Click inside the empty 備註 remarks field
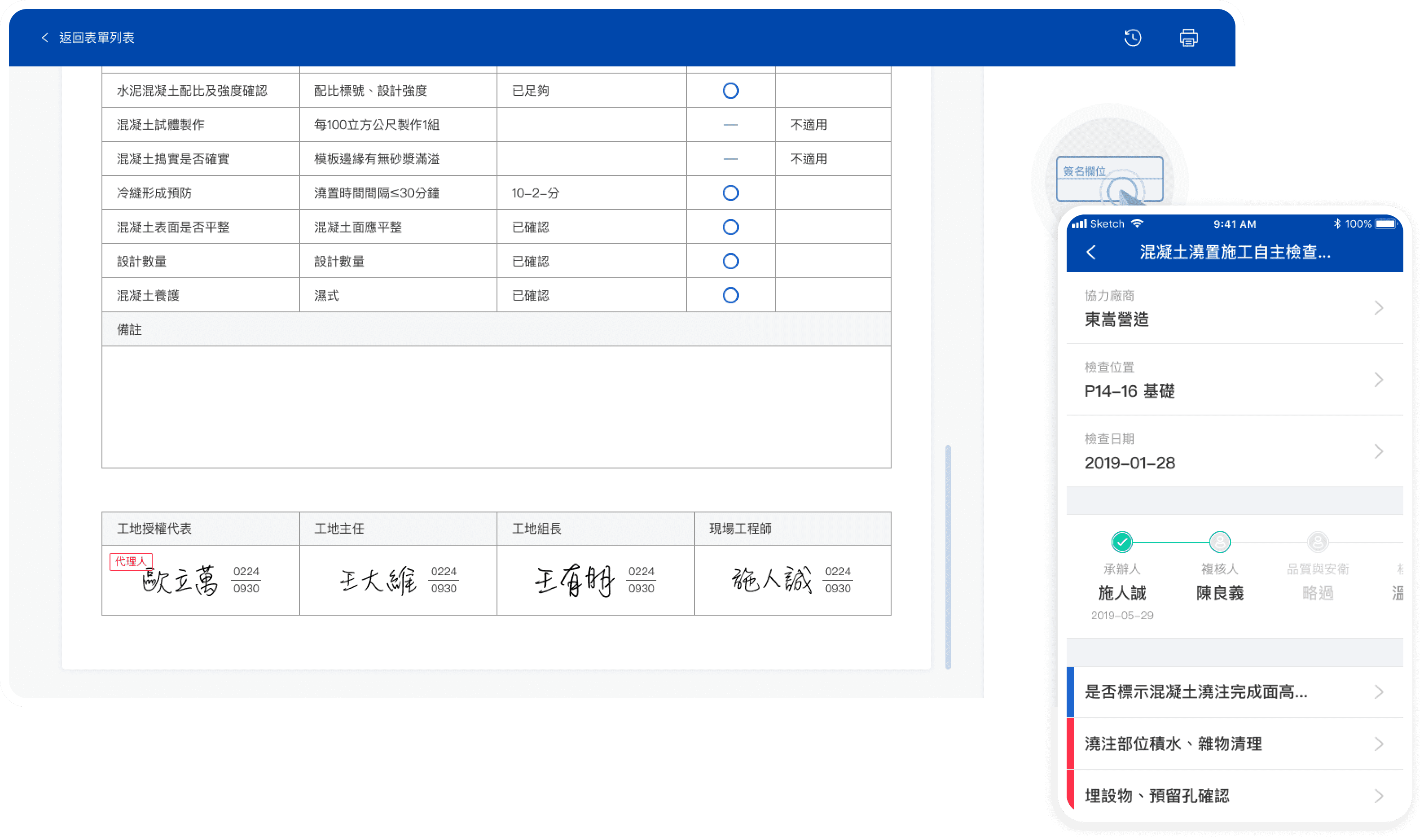 (496, 407)
